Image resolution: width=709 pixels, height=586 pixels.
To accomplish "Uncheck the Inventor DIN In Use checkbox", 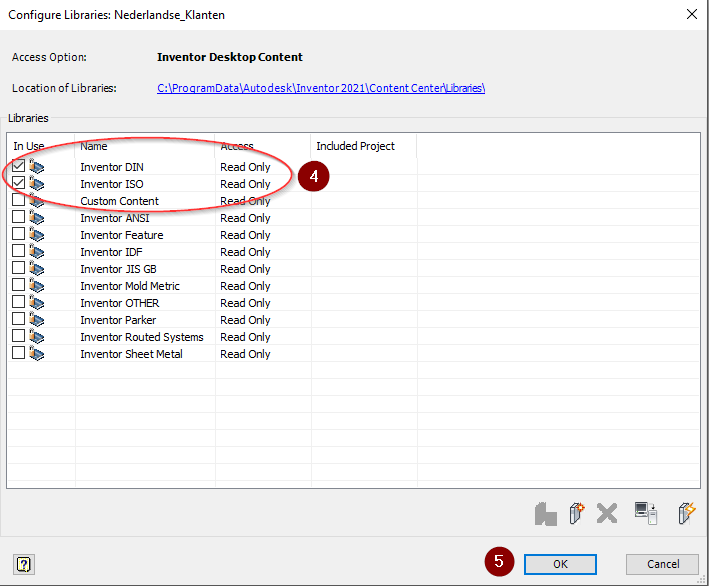I will tap(19, 166).
